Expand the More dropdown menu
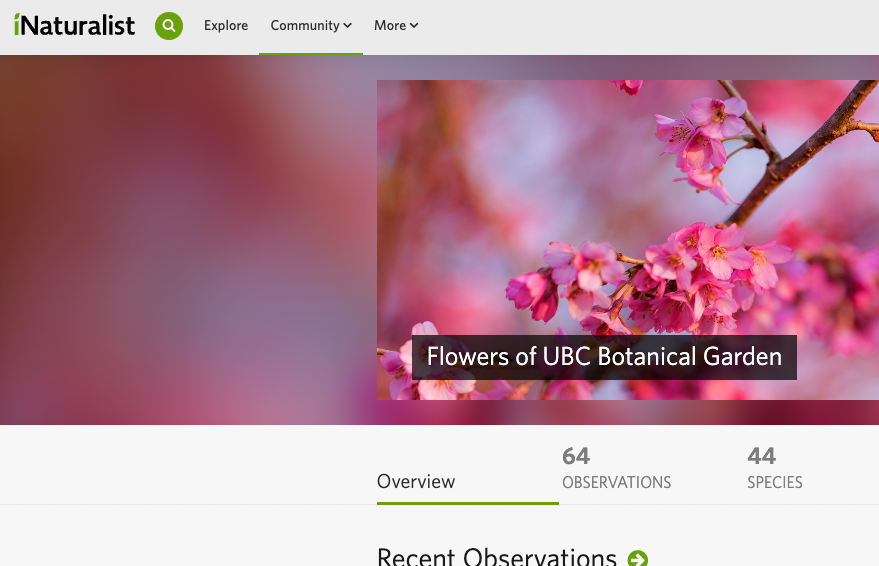 (x=396, y=26)
